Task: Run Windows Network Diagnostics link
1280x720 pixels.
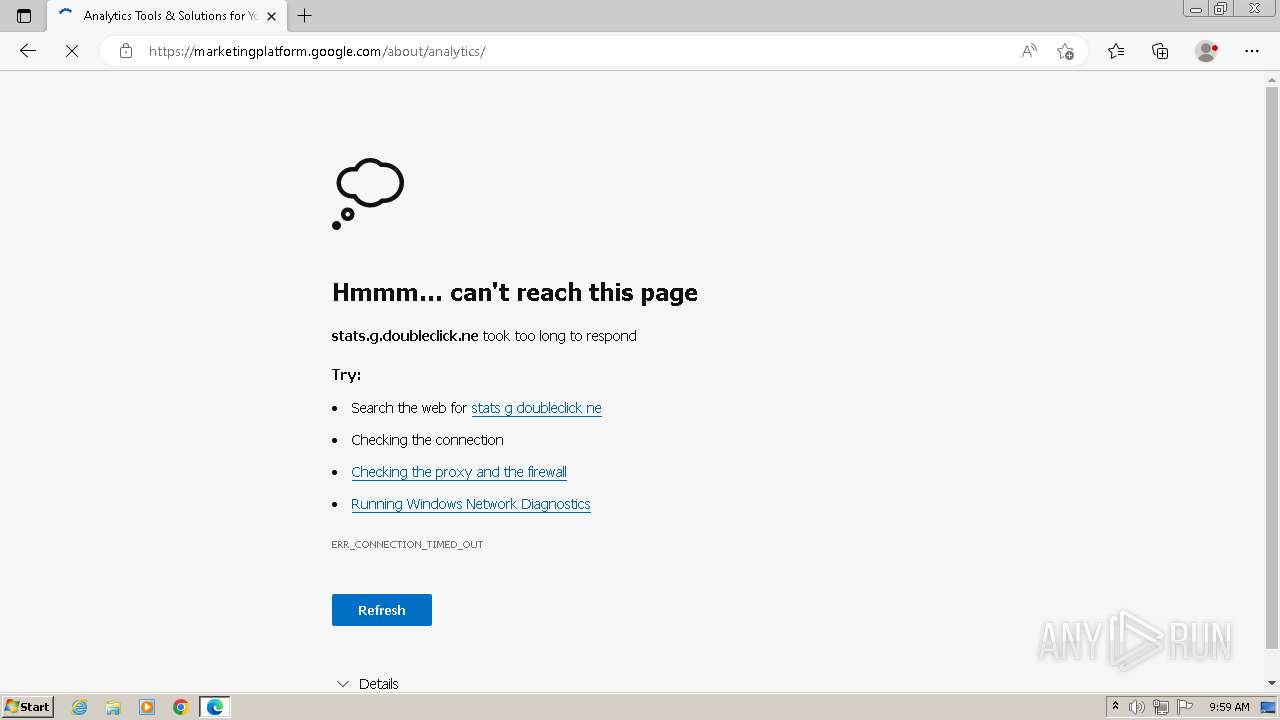Action: click(x=471, y=504)
